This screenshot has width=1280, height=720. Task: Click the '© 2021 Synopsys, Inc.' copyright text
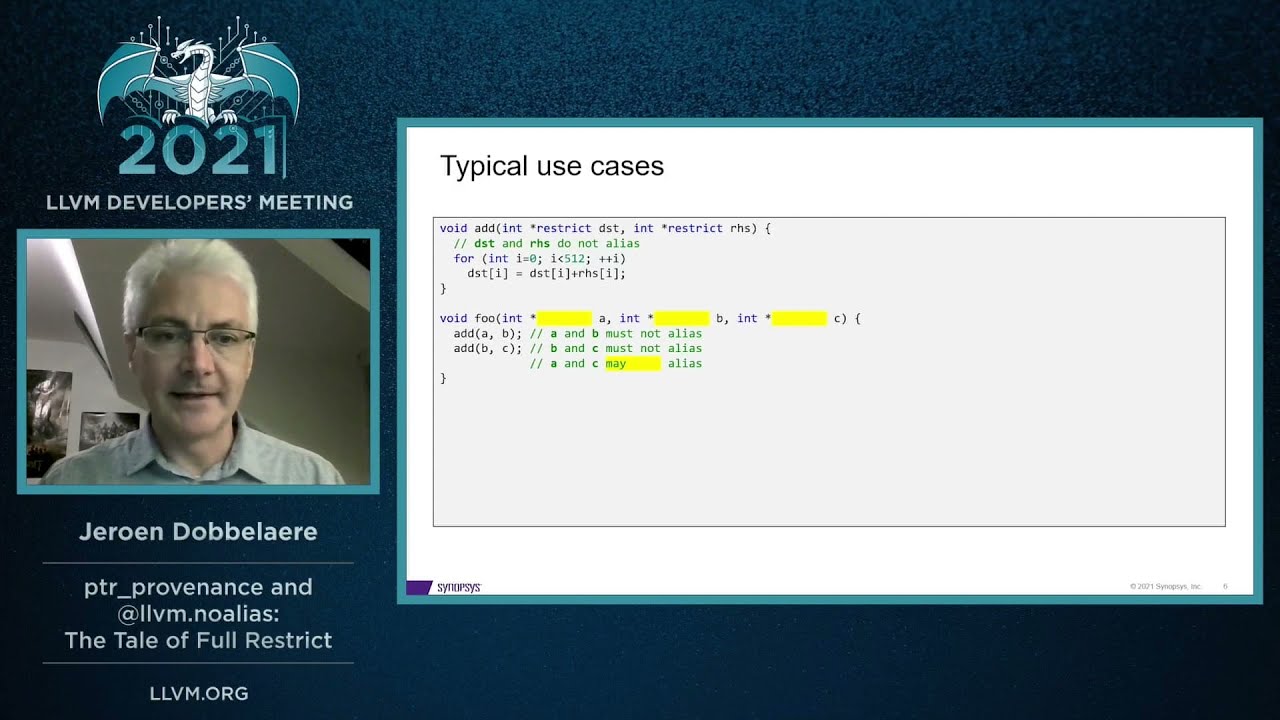tap(1166, 587)
